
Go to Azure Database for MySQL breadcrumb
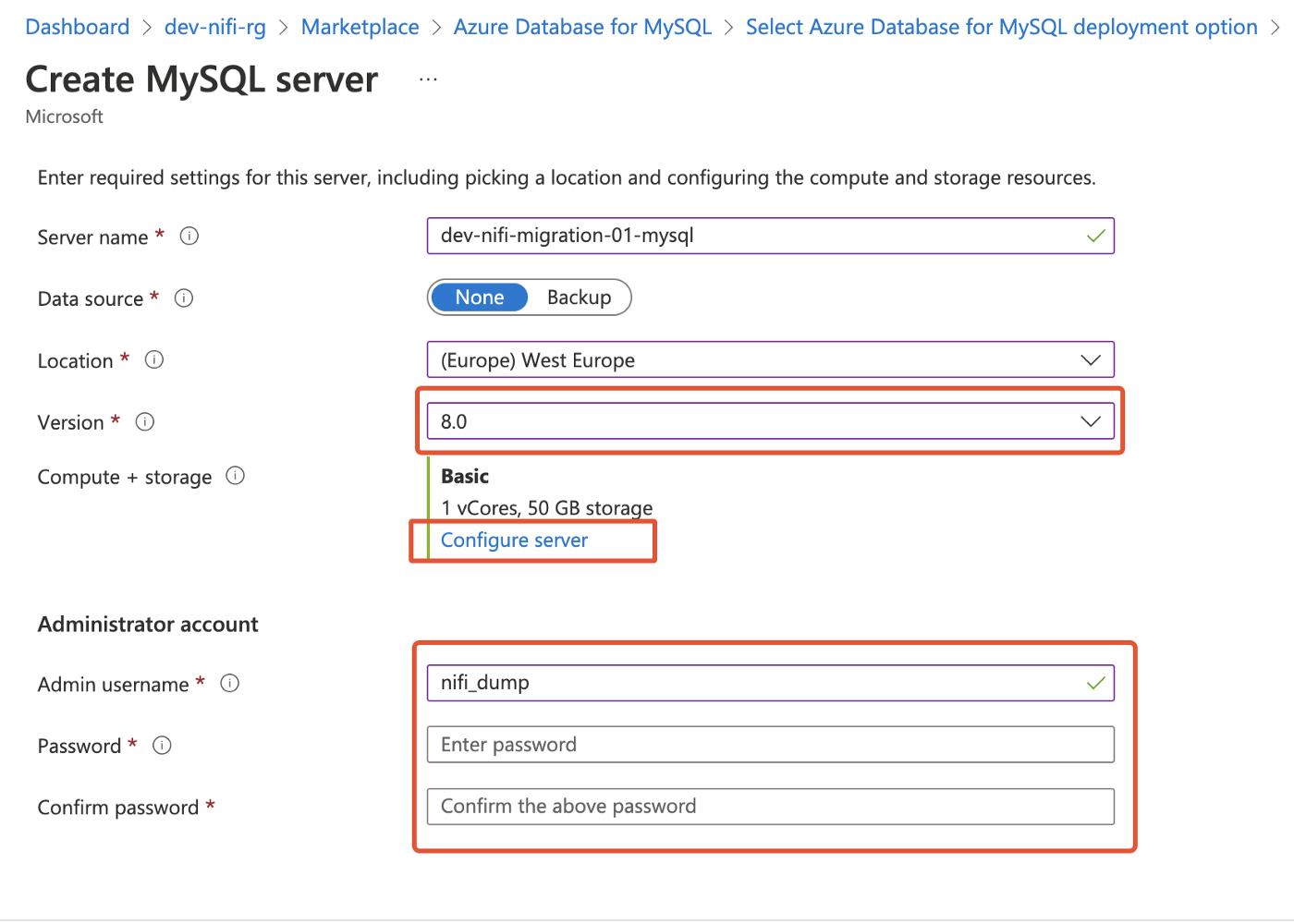[x=581, y=27]
